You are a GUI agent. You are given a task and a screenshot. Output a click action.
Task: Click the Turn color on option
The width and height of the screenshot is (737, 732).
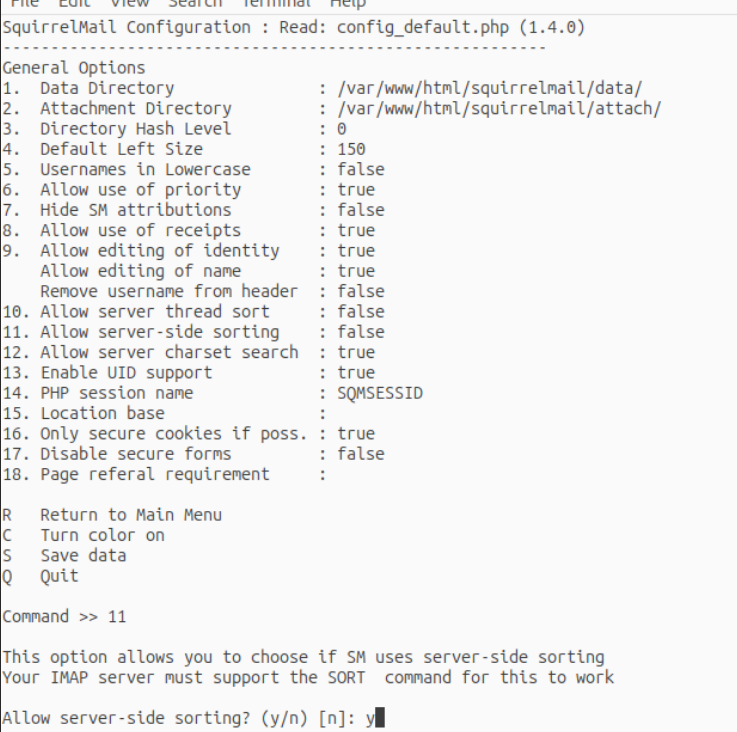click(x=83, y=535)
